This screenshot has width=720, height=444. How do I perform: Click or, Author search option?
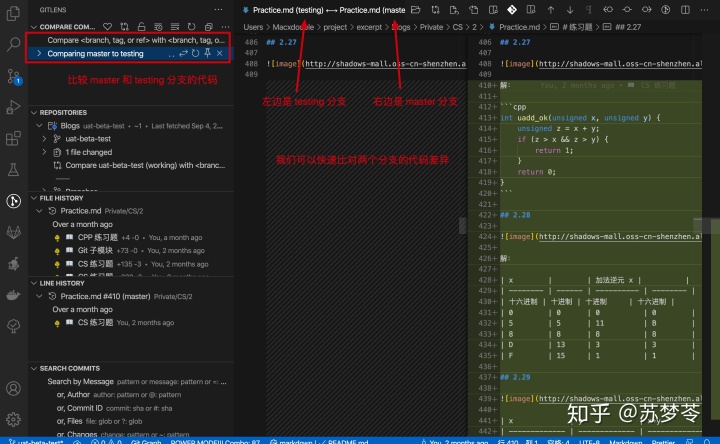point(73,395)
